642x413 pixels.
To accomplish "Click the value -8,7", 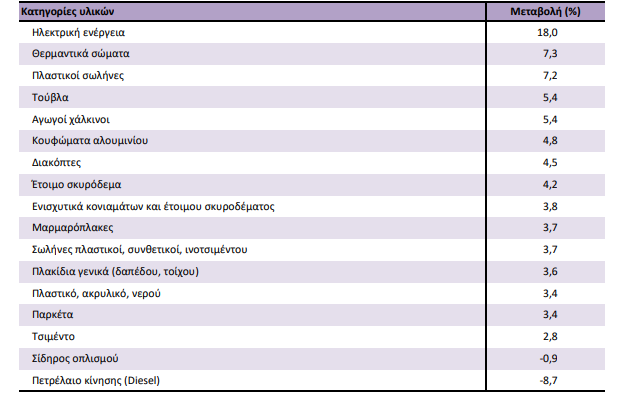I will click(x=549, y=381).
